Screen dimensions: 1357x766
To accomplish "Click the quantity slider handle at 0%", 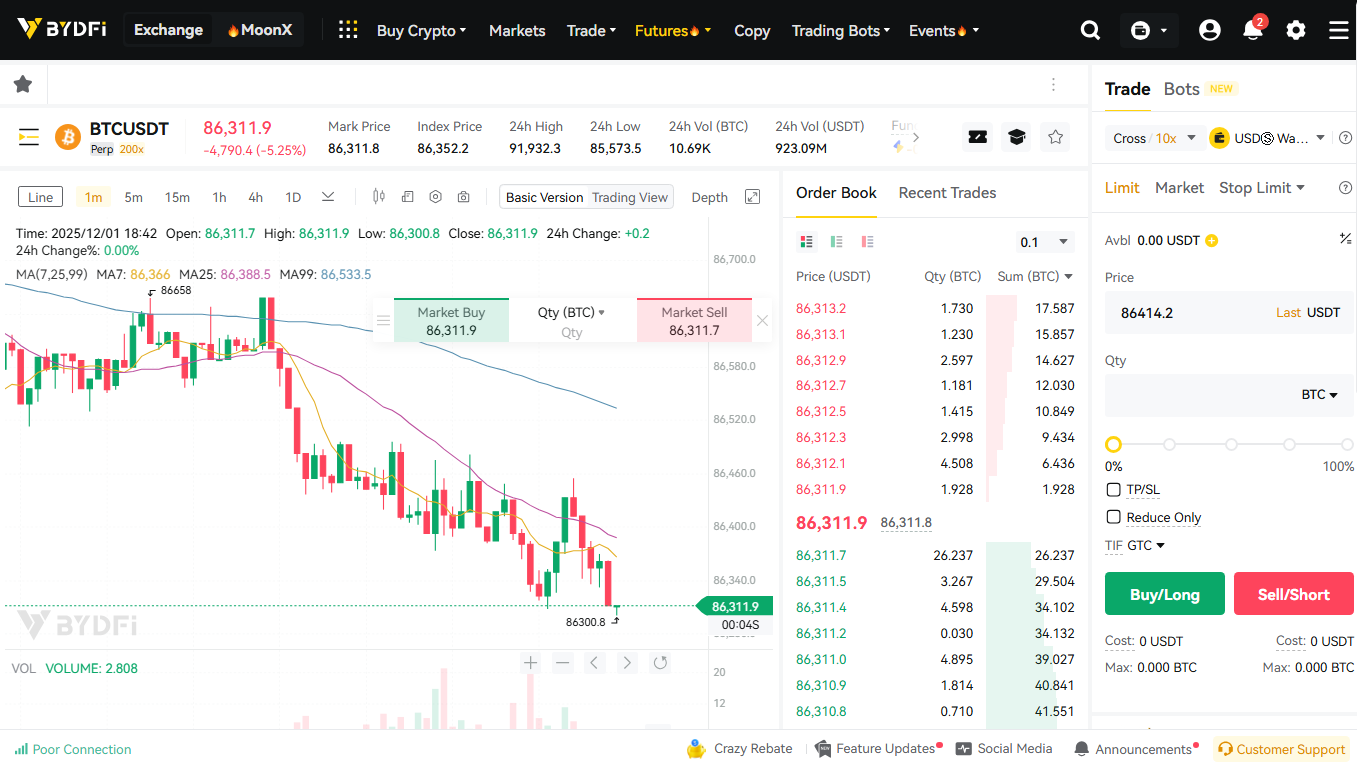I will coord(1113,444).
